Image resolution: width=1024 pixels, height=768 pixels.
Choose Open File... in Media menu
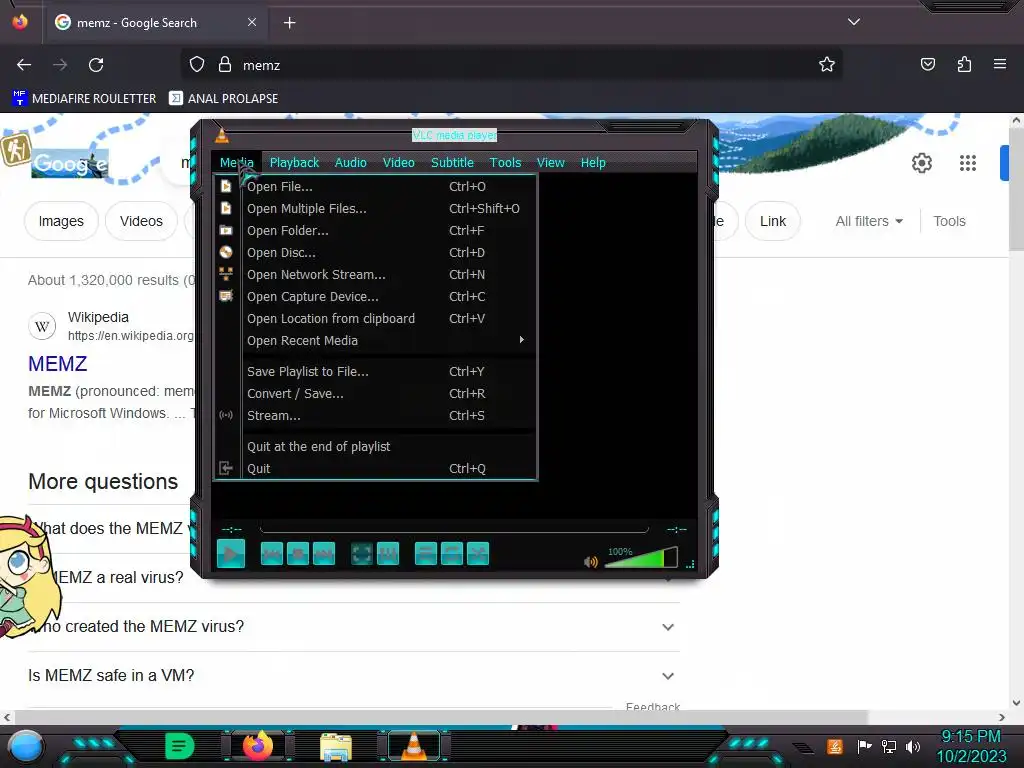click(375, 186)
